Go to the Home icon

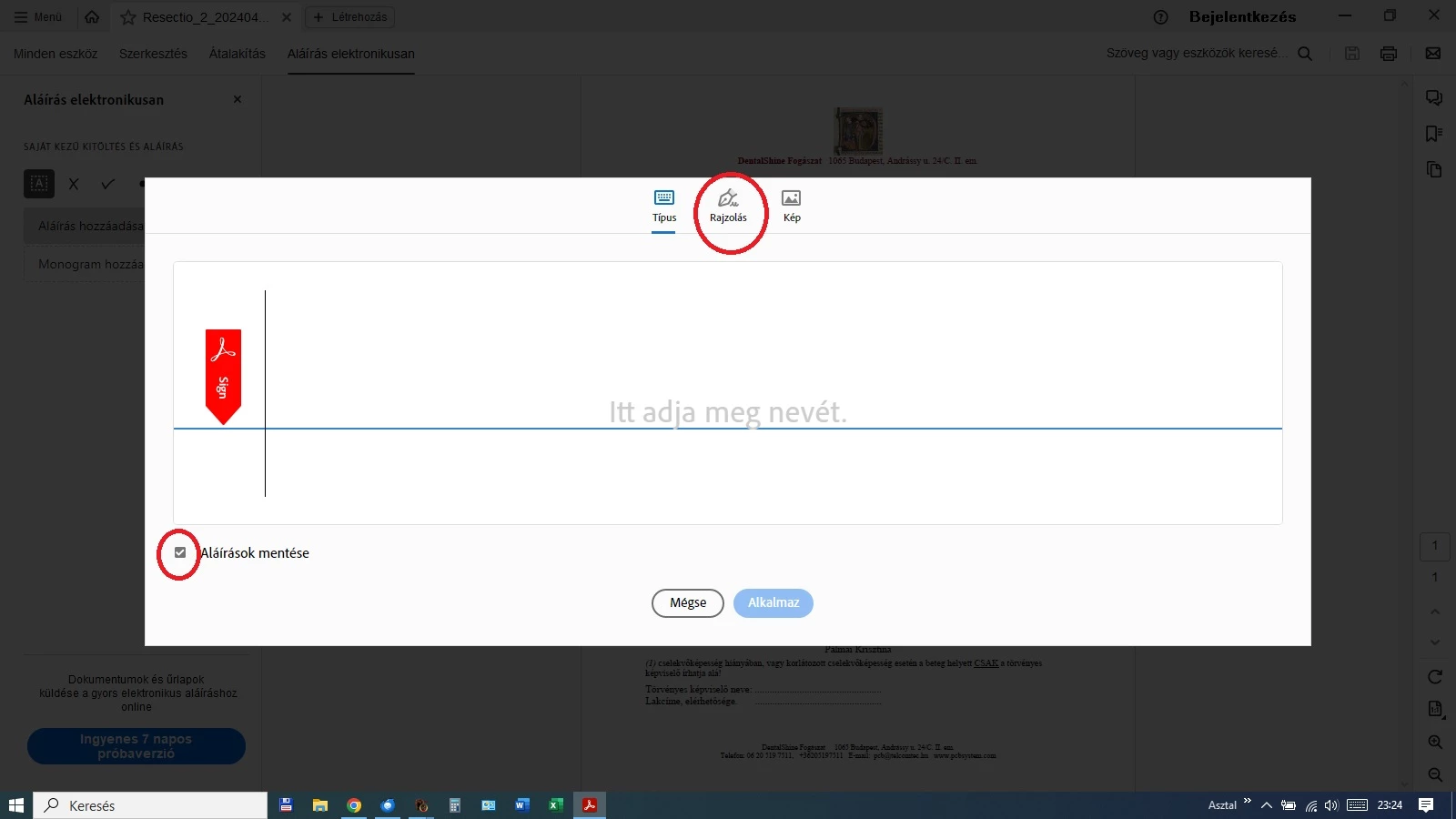pos(92,16)
